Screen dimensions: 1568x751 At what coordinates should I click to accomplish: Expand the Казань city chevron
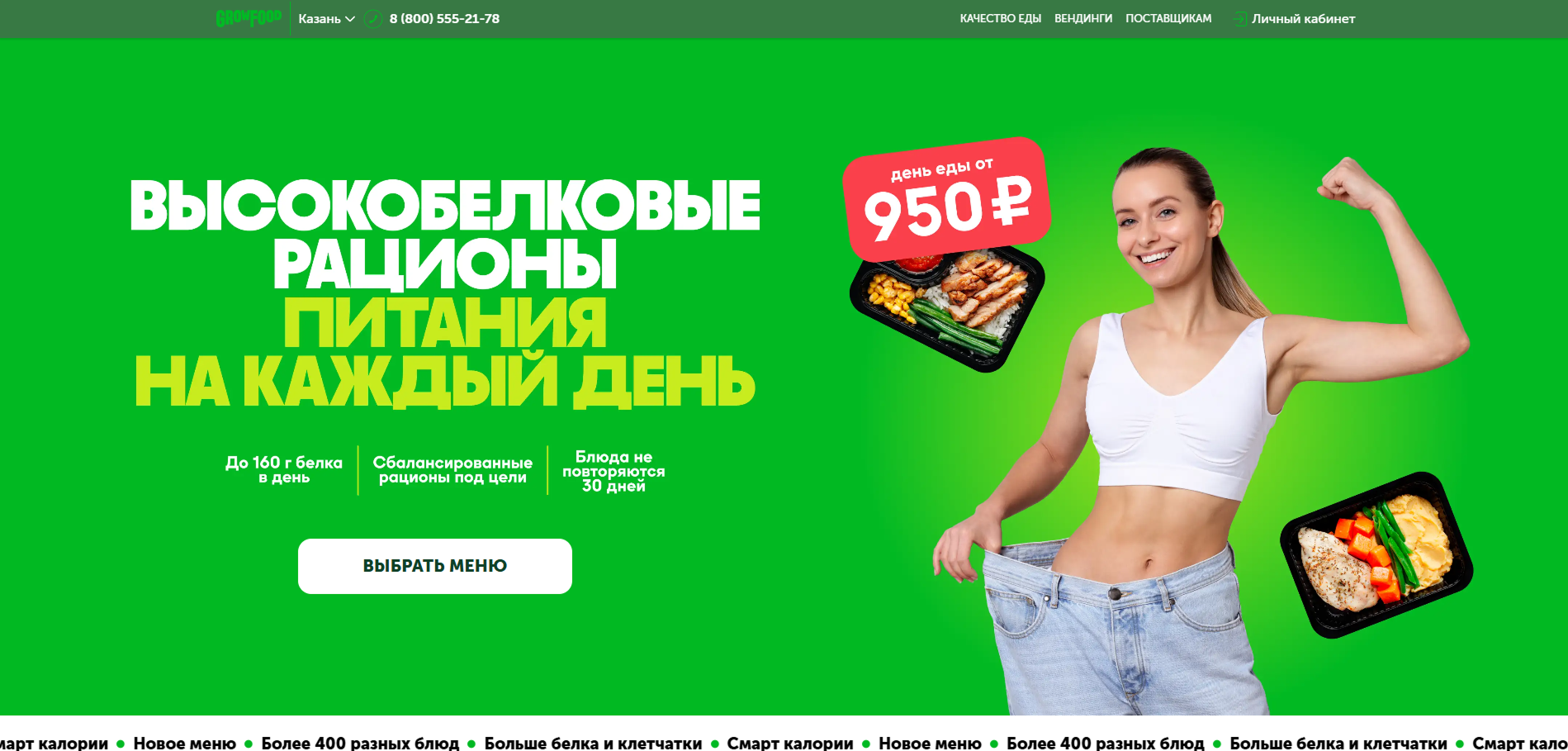[x=350, y=19]
